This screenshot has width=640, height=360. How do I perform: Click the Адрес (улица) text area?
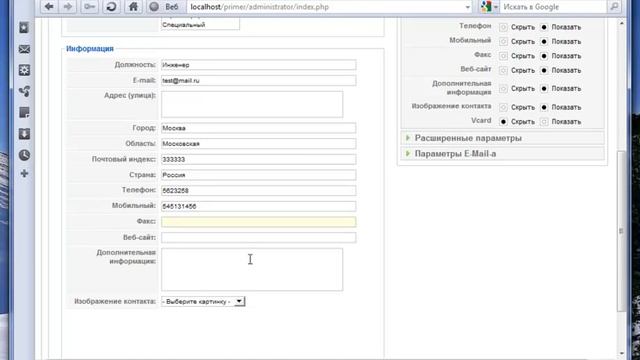tap(252, 104)
